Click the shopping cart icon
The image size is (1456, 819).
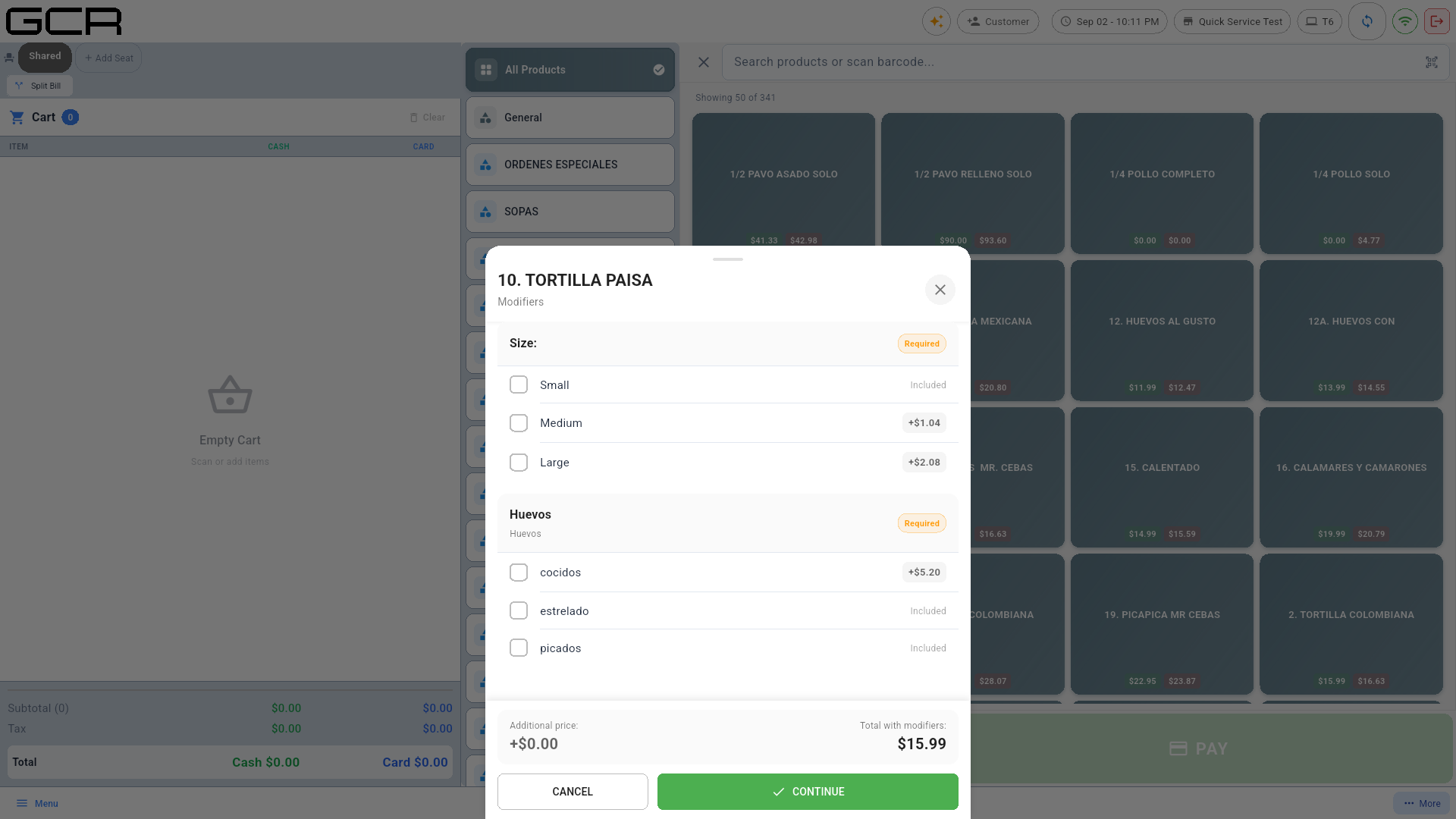click(x=17, y=118)
